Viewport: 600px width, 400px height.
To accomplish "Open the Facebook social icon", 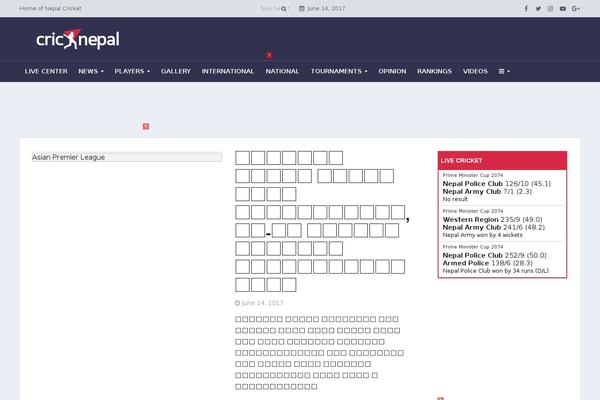I will pyautogui.click(x=526, y=8).
